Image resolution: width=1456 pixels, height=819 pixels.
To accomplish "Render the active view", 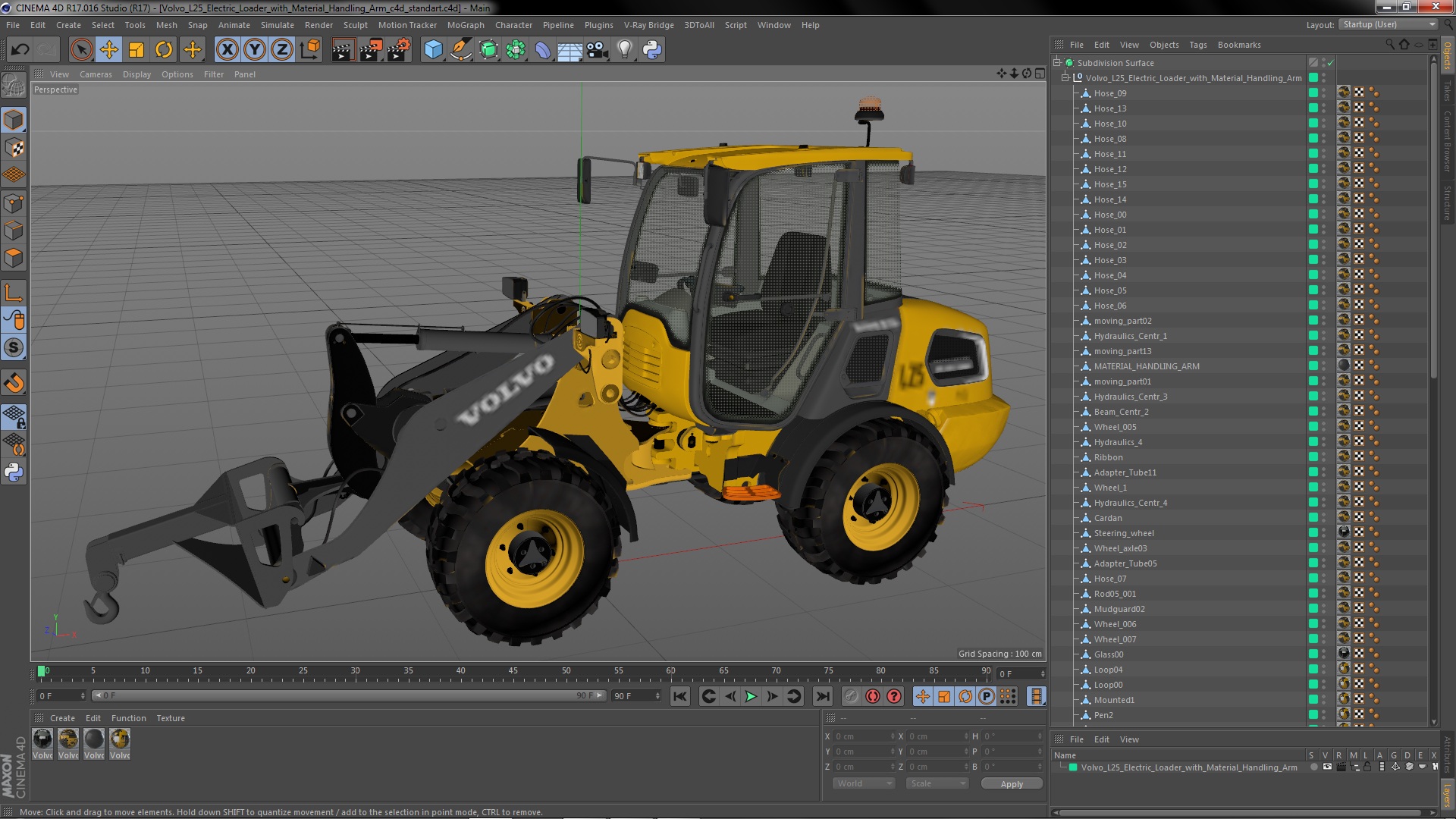I will 343,50.
